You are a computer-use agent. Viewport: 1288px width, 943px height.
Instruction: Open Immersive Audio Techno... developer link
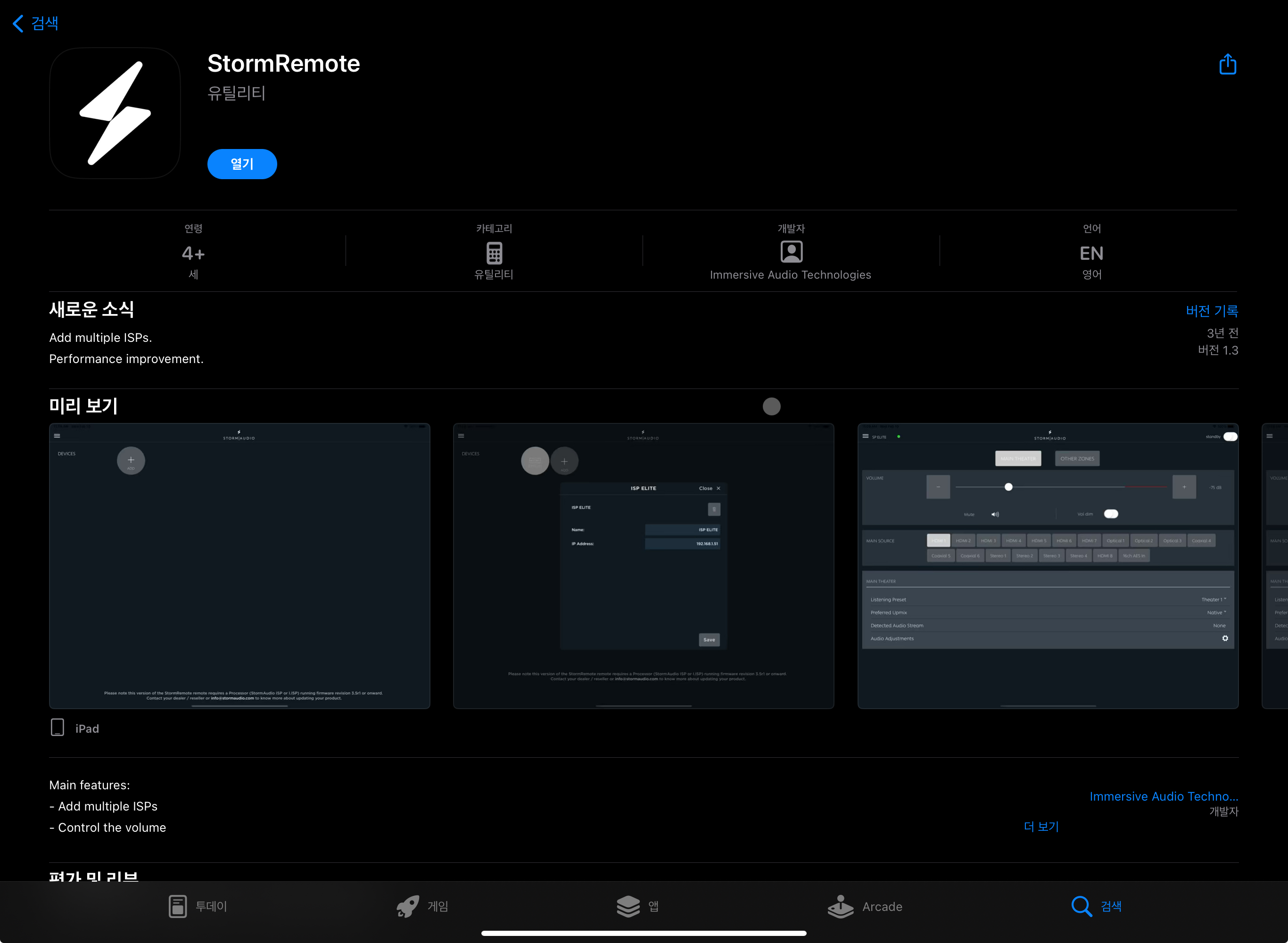(x=1163, y=796)
